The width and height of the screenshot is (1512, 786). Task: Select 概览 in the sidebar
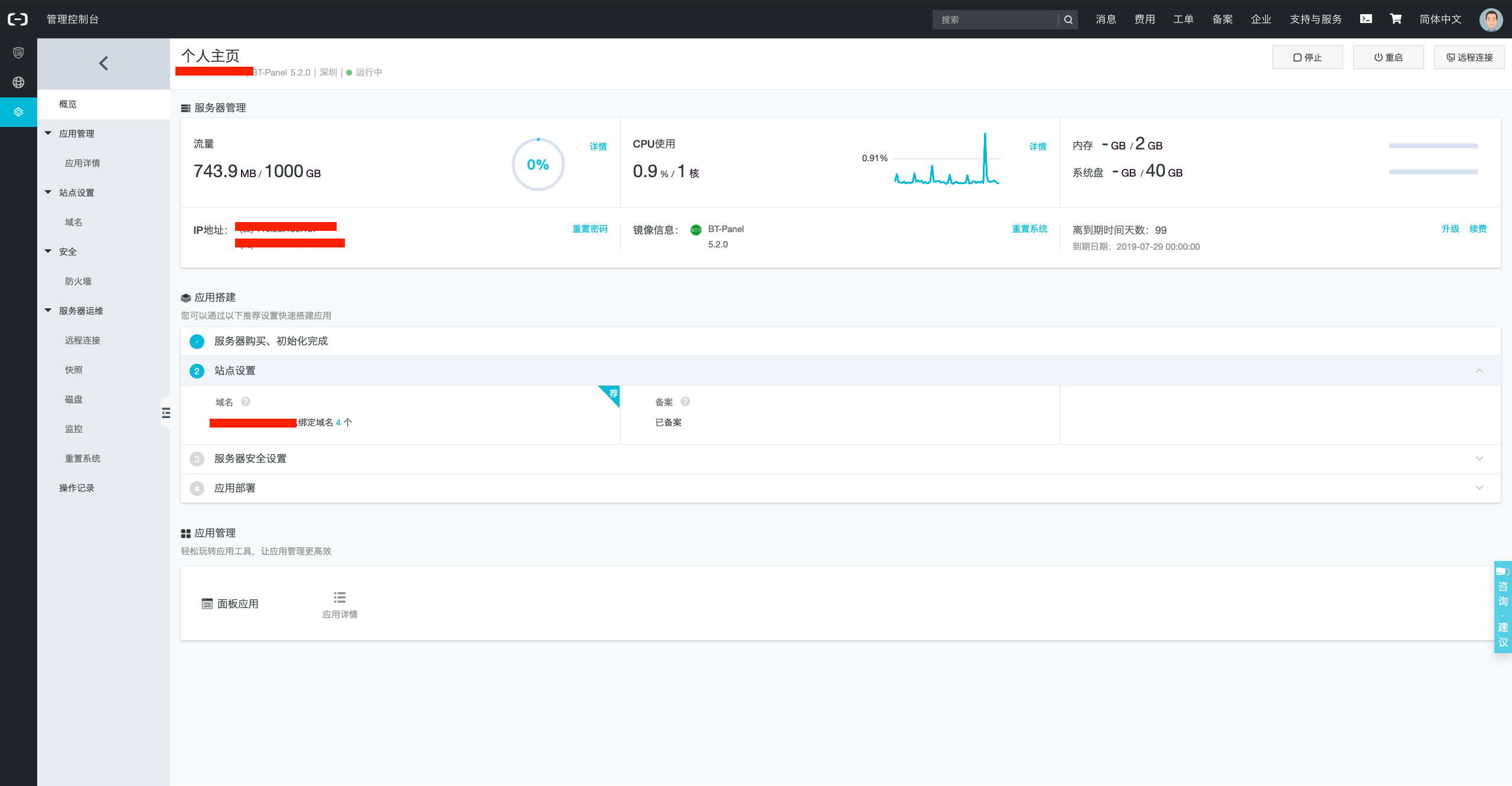[x=103, y=105]
